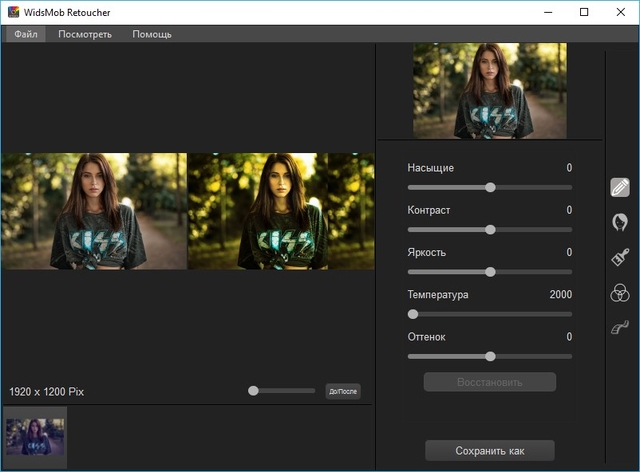
Task: Open the color circles filter tool
Action: [620, 292]
